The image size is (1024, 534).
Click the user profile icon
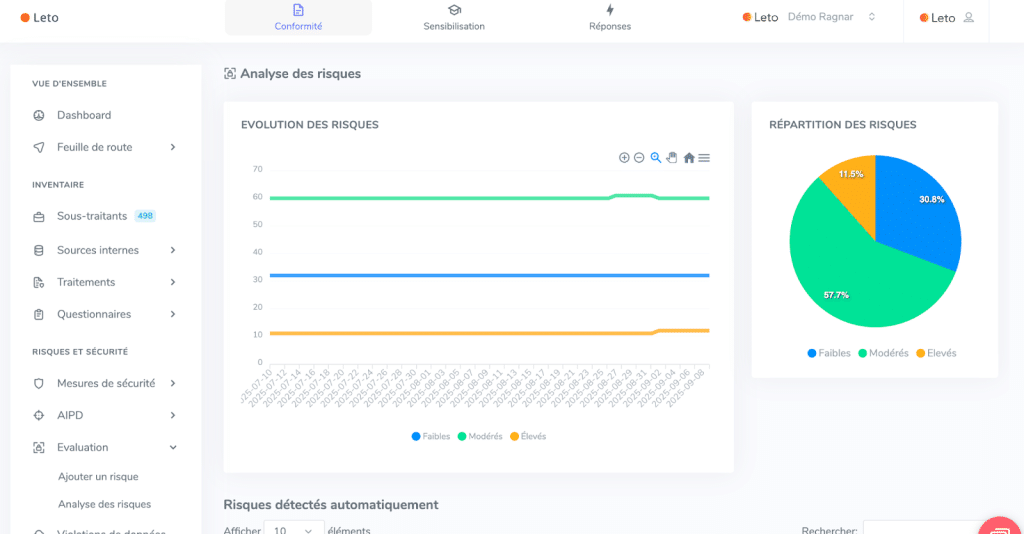tap(968, 18)
